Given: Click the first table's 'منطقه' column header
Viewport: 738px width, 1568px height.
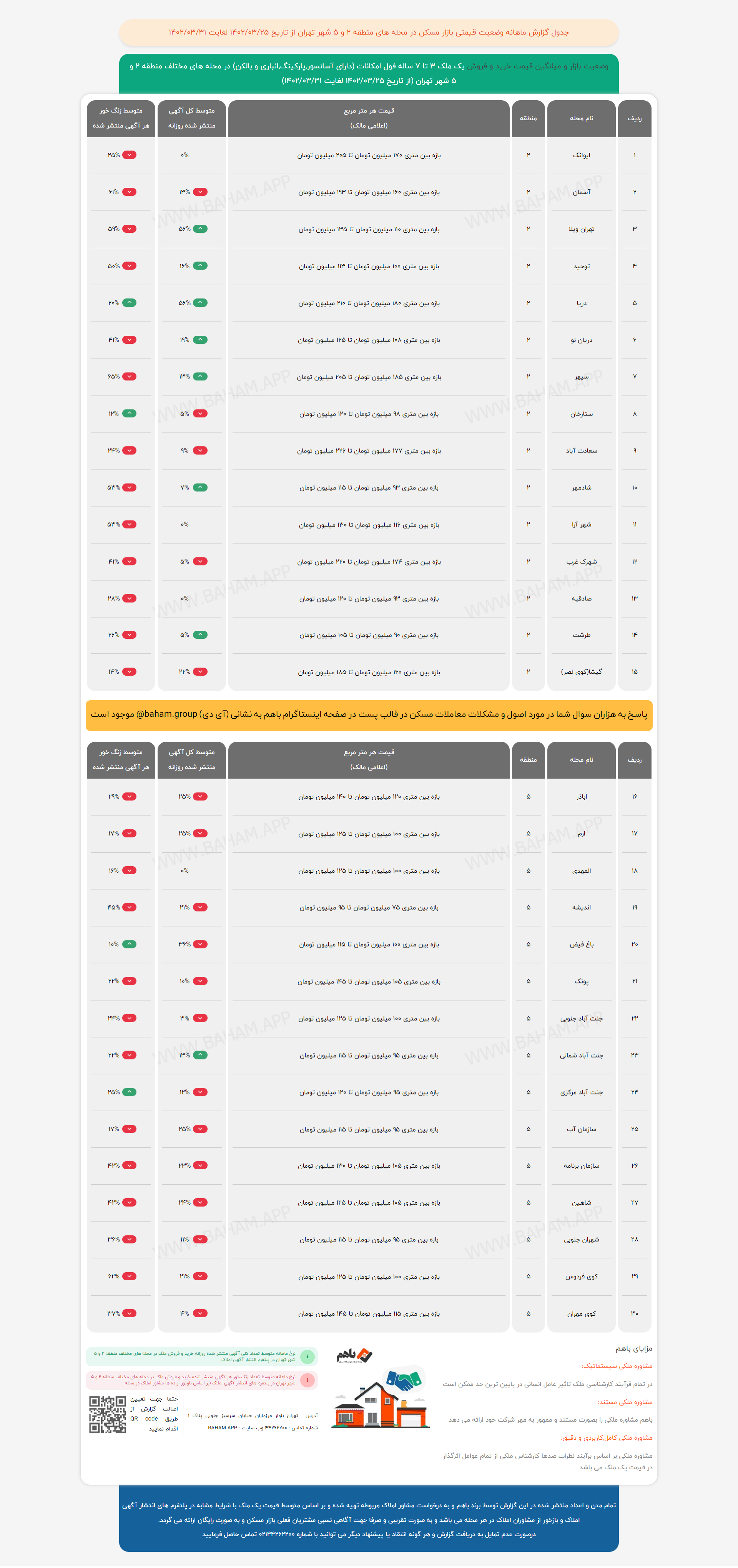Looking at the screenshot, I should tap(528, 118).
